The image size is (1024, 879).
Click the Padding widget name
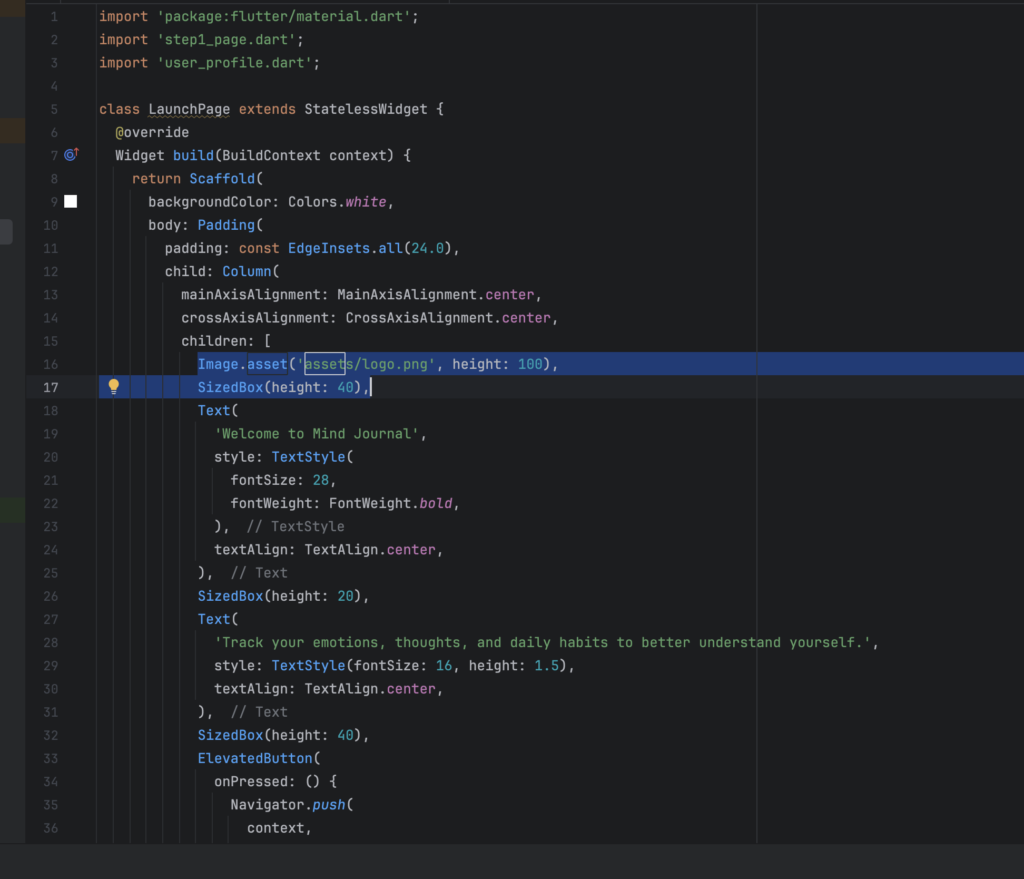click(x=226, y=225)
